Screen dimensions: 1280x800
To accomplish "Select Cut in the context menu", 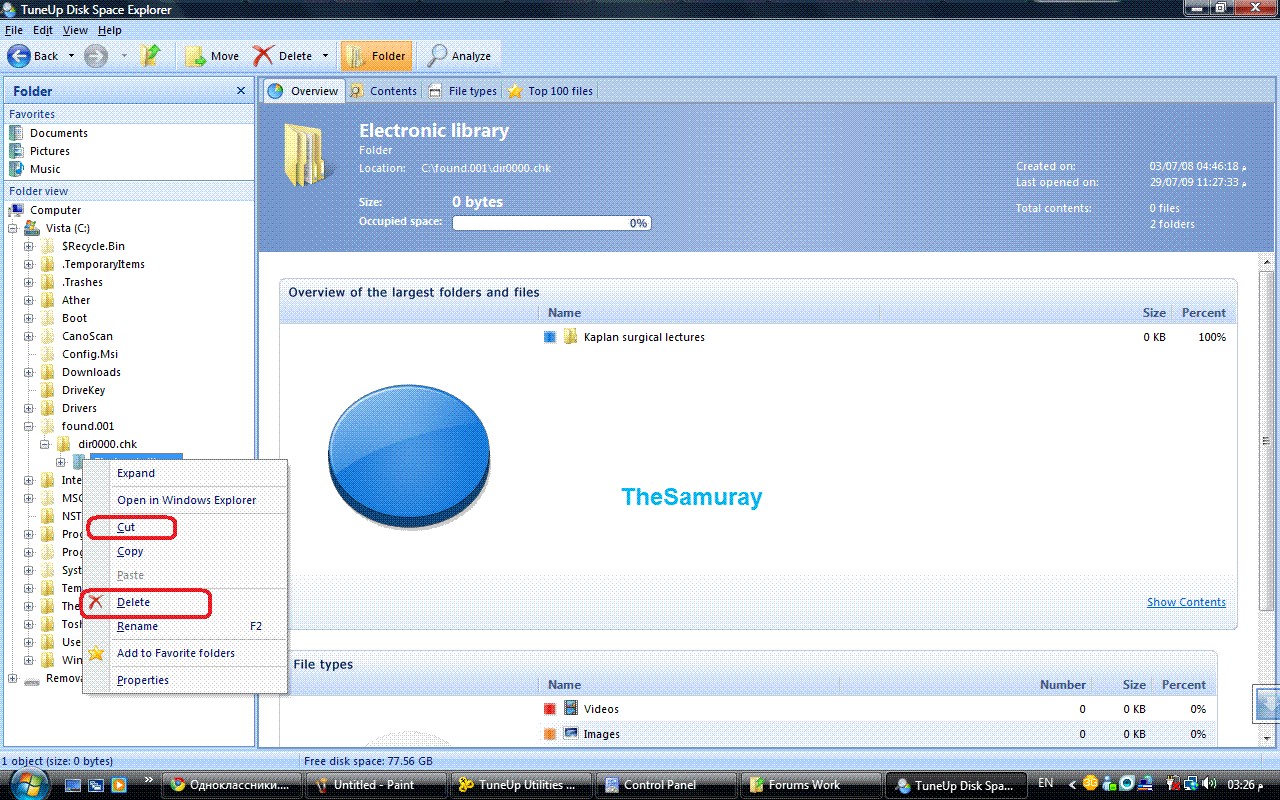I will (x=126, y=527).
